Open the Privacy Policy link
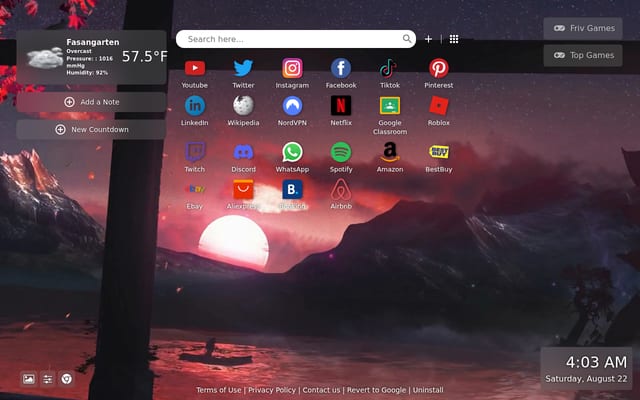The height and width of the screenshot is (400, 640). (x=272, y=390)
